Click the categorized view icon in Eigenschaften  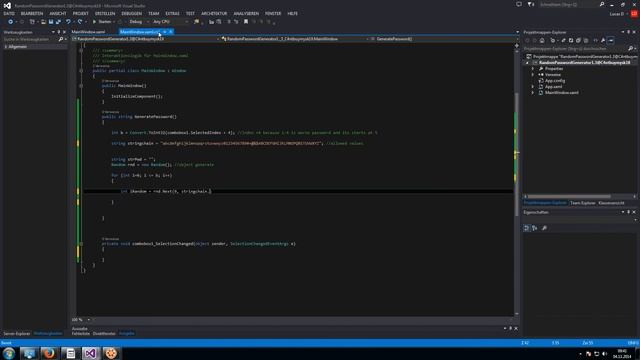(x=527, y=228)
